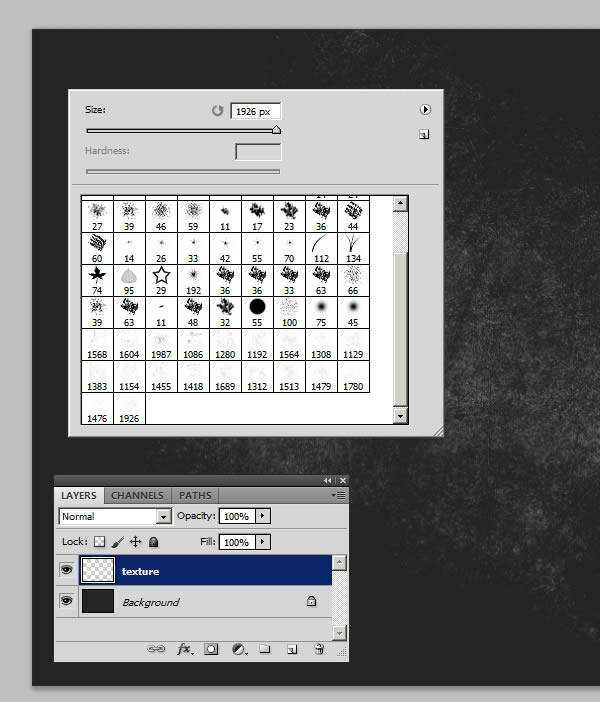
Task: Toggle lock transparent pixels
Action: (100, 542)
